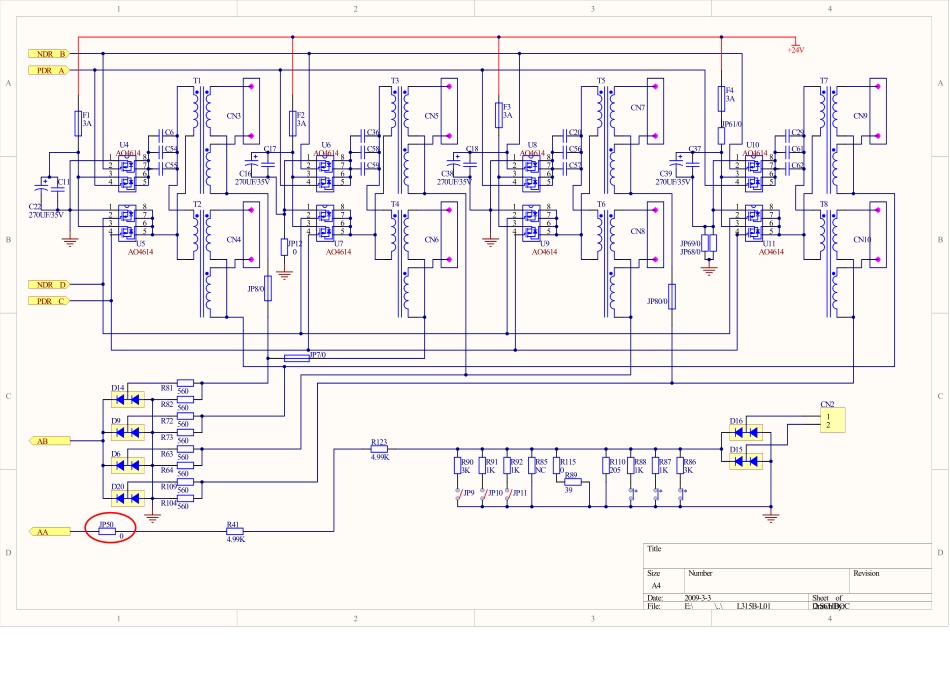This screenshot has width=950, height=673.
Task: Click the C22 polarized capacitor symbol
Action: pyautogui.click(x=42, y=187)
